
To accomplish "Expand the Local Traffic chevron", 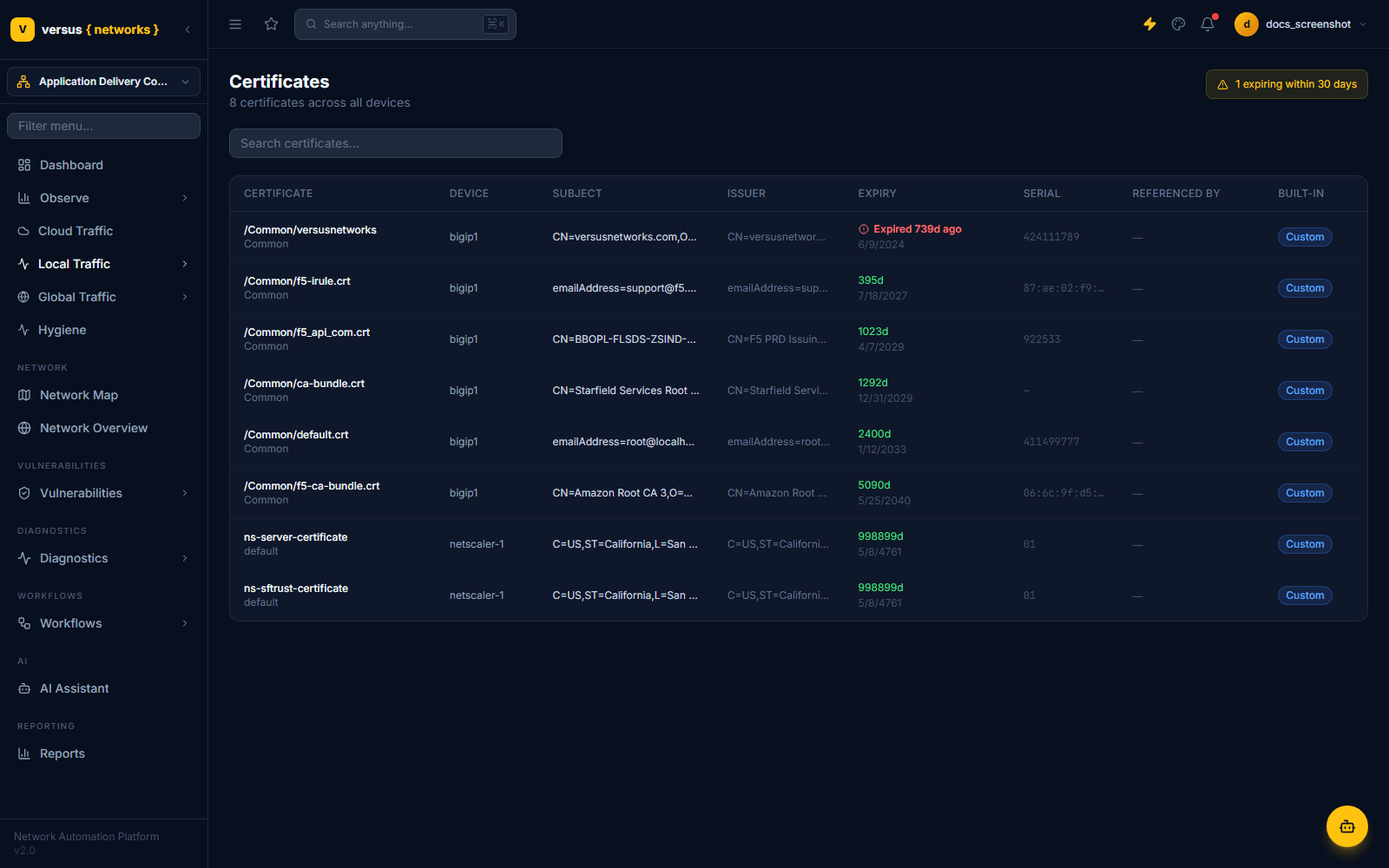I will [185, 264].
